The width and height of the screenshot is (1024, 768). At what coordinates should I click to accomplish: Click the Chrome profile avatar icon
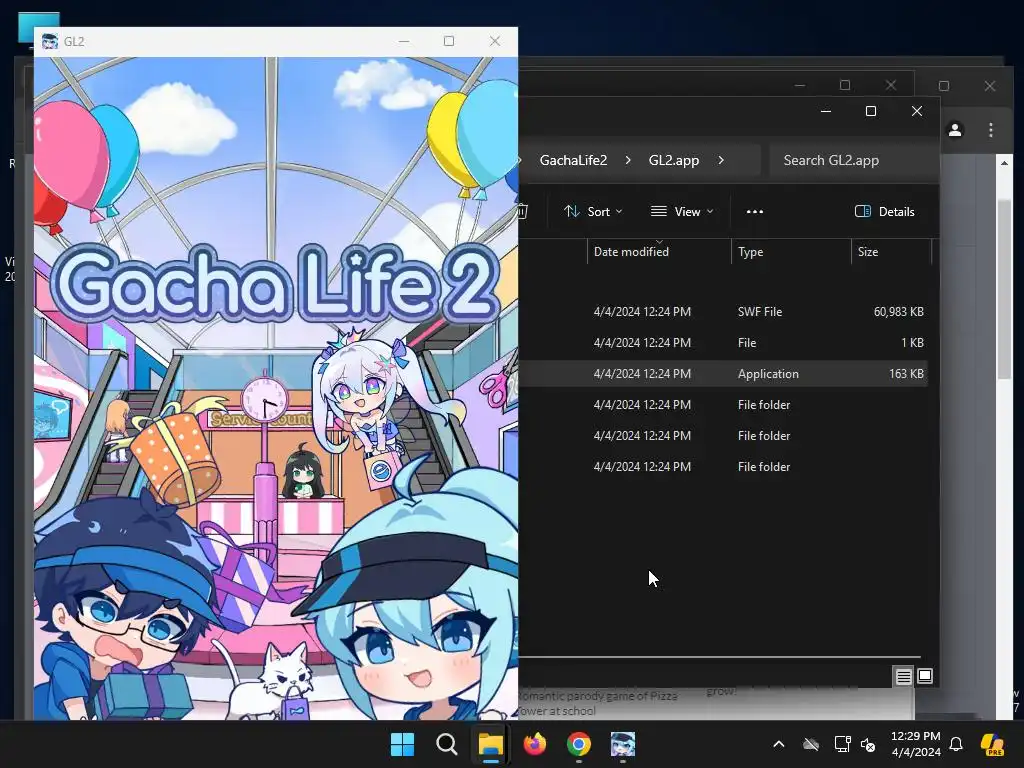[x=955, y=130]
